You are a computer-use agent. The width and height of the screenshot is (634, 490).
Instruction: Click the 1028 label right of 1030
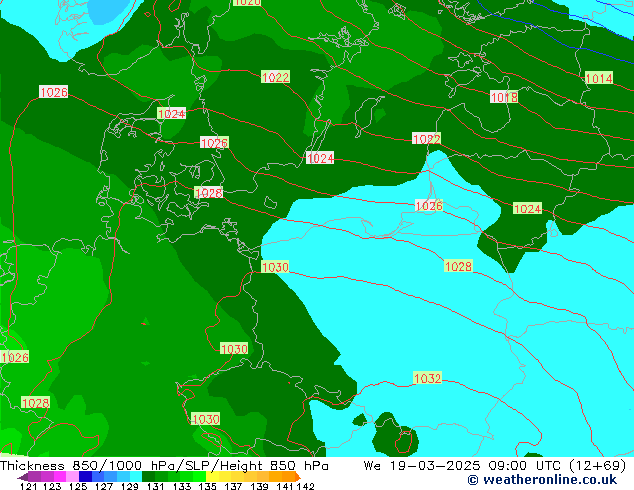pos(458,266)
